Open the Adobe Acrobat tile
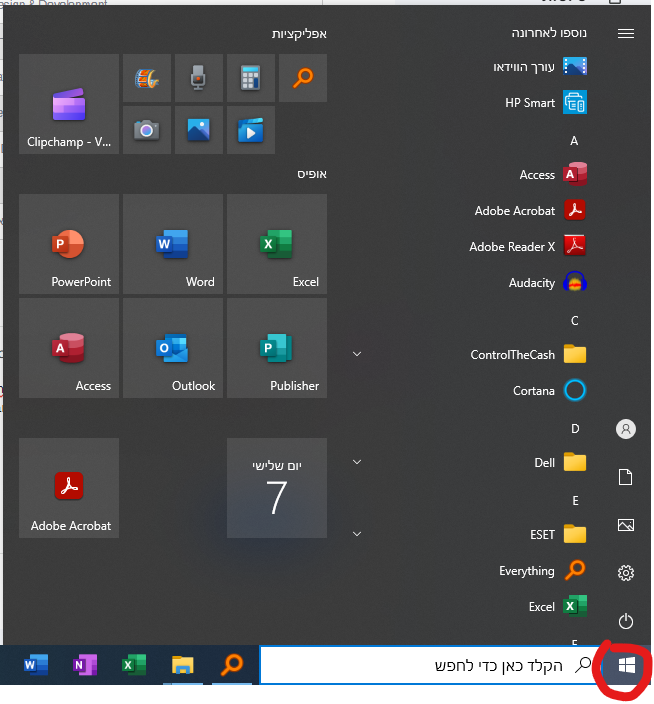654x704 pixels. (69, 488)
